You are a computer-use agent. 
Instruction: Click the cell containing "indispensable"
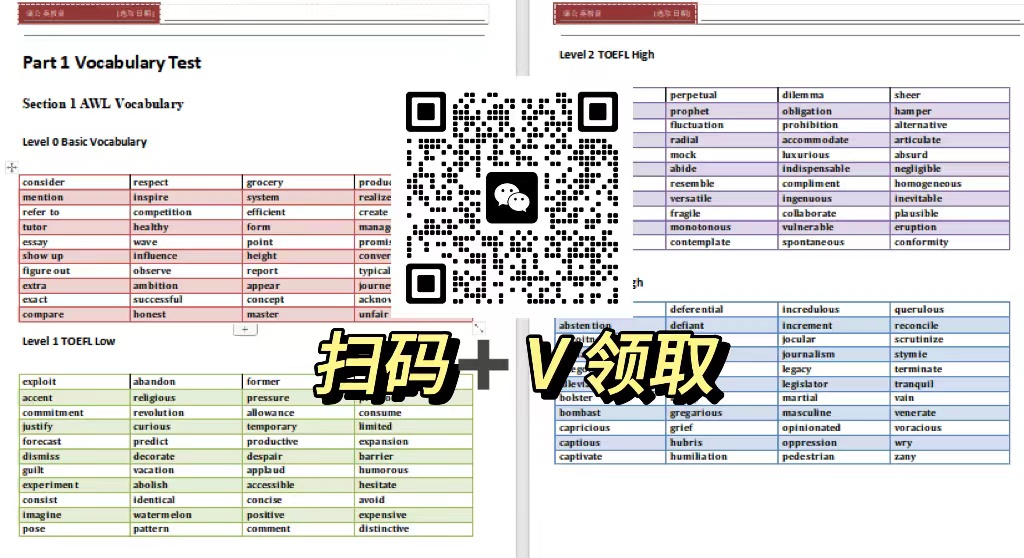tap(834, 169)
